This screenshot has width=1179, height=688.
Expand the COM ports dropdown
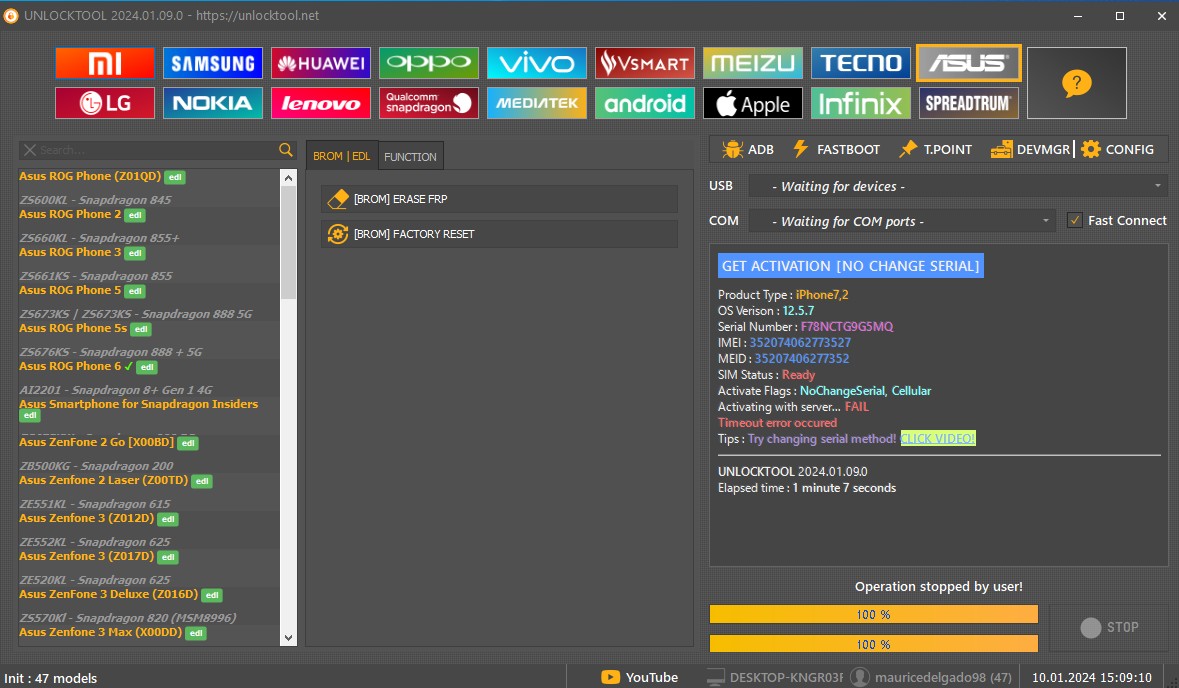(x=902, y=221)
